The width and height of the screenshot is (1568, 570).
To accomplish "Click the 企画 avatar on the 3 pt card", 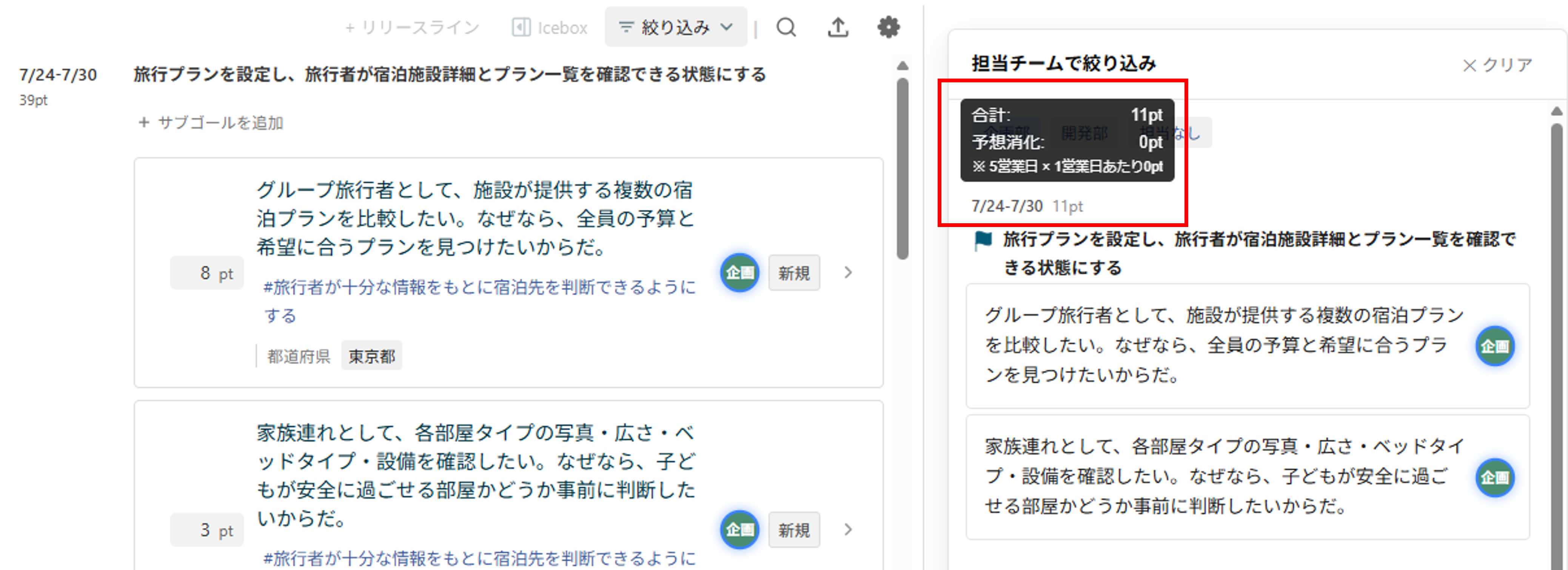I will 739,530.
